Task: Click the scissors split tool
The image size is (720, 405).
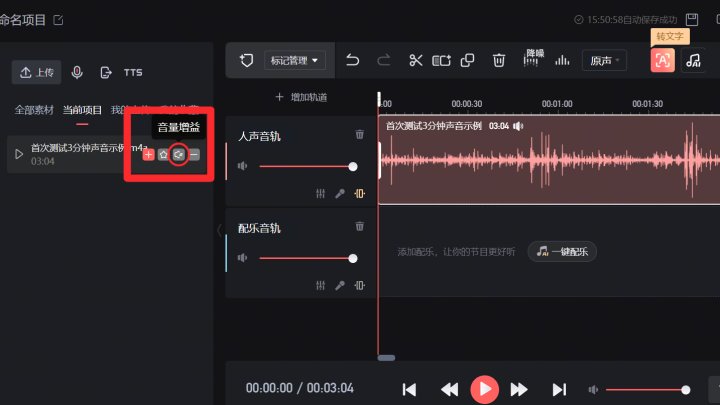Action: coord(415,61)
